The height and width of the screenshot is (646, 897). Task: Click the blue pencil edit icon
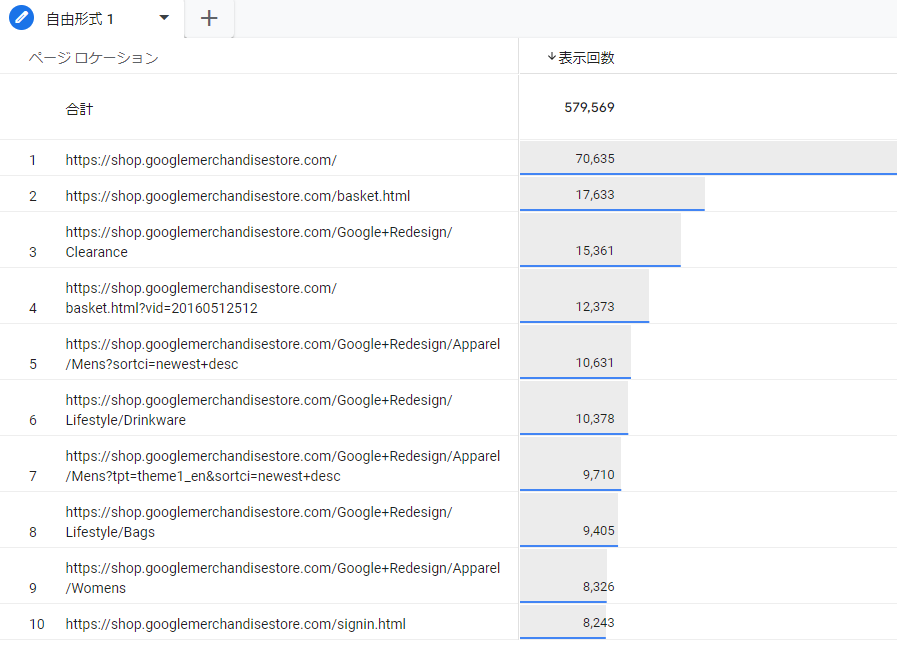tap(21, 18)
